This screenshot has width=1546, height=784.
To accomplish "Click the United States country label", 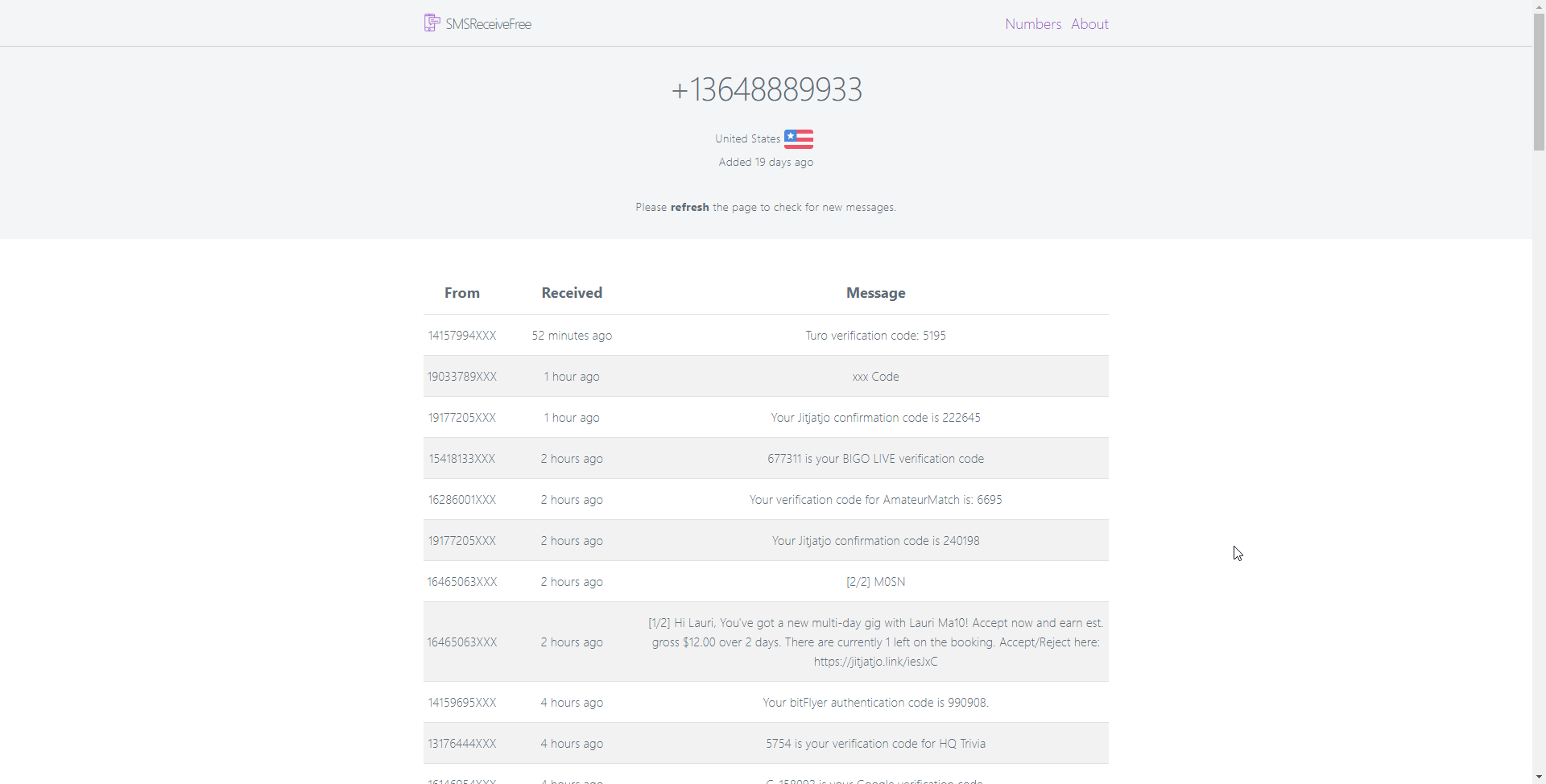I will [747, 138].
